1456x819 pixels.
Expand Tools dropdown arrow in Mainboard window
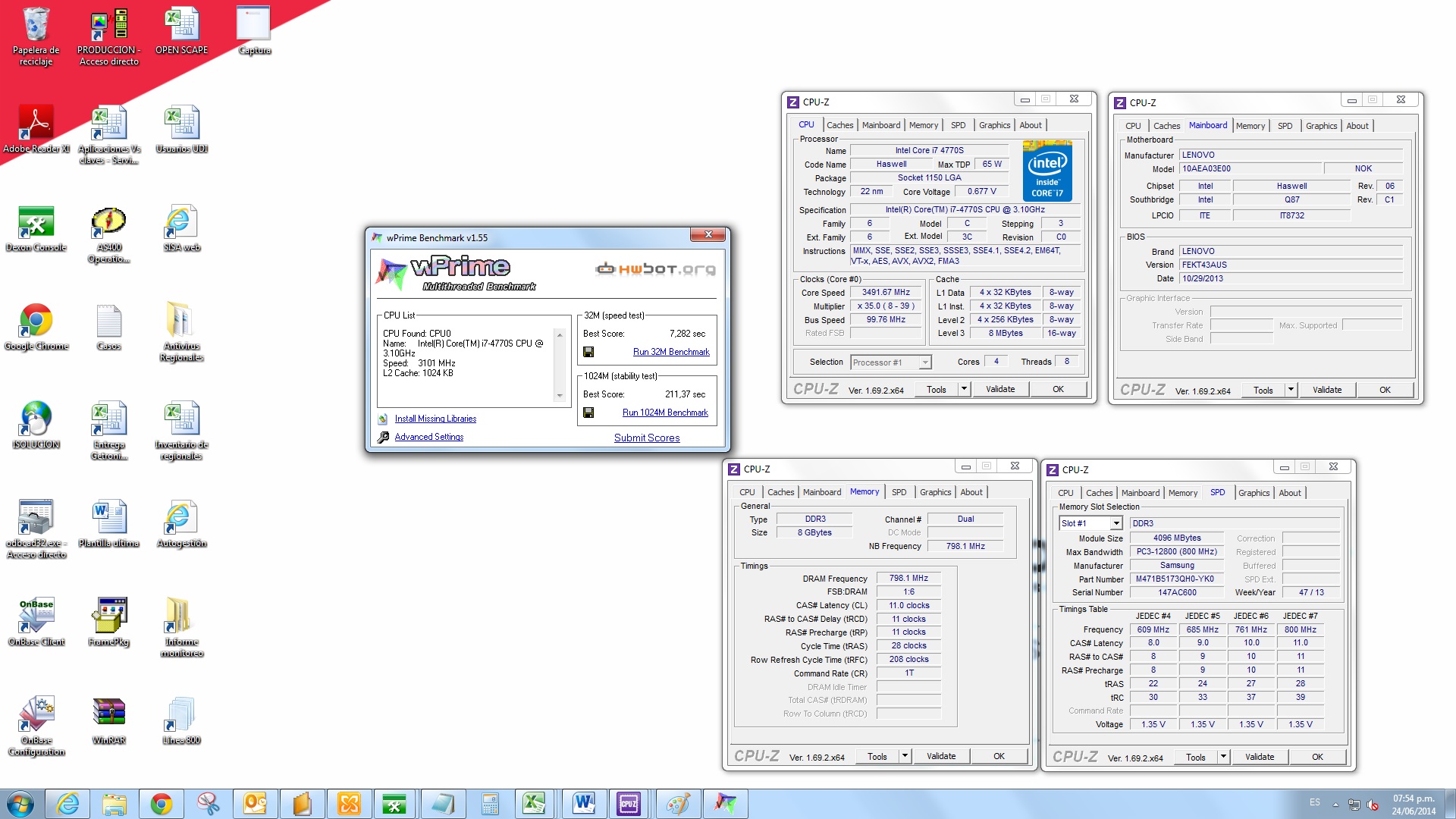coord(1291,390)
